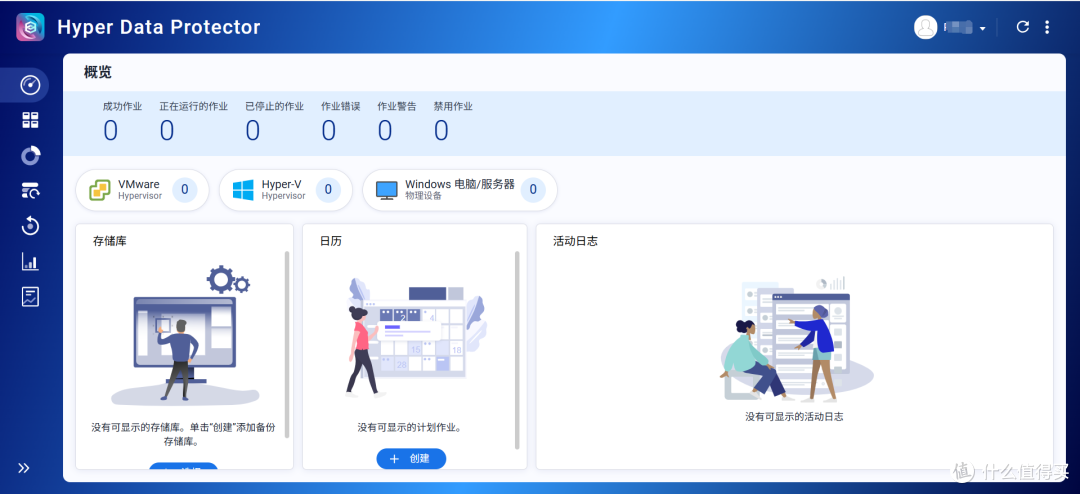Image resolution: width=1080 pixels, height=494 pixels.
Task: Open the user account dropdown arrow
Action: 983,28
